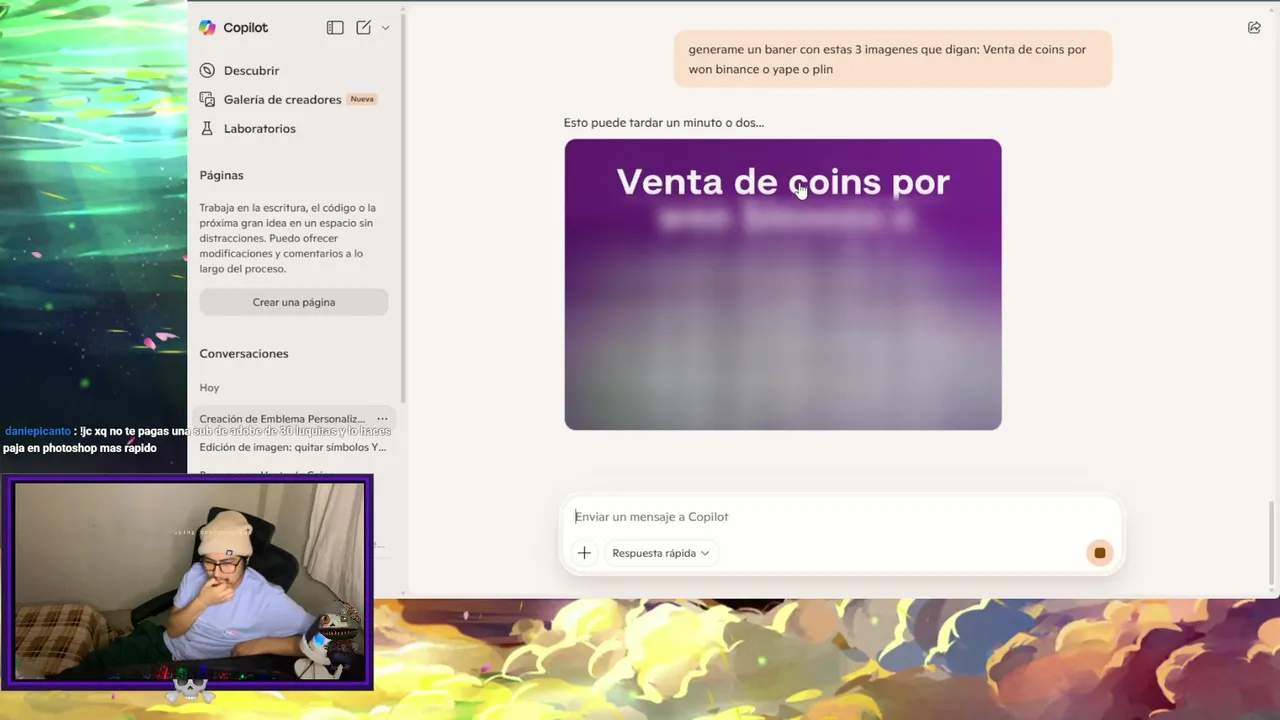Click the Galería de creadores icon

pos(207,100)
